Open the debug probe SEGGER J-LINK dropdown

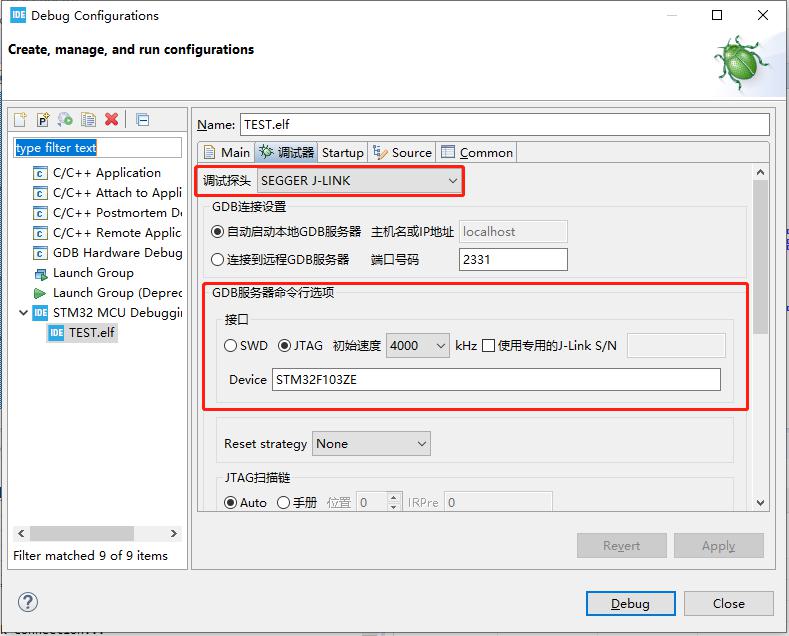359,181
